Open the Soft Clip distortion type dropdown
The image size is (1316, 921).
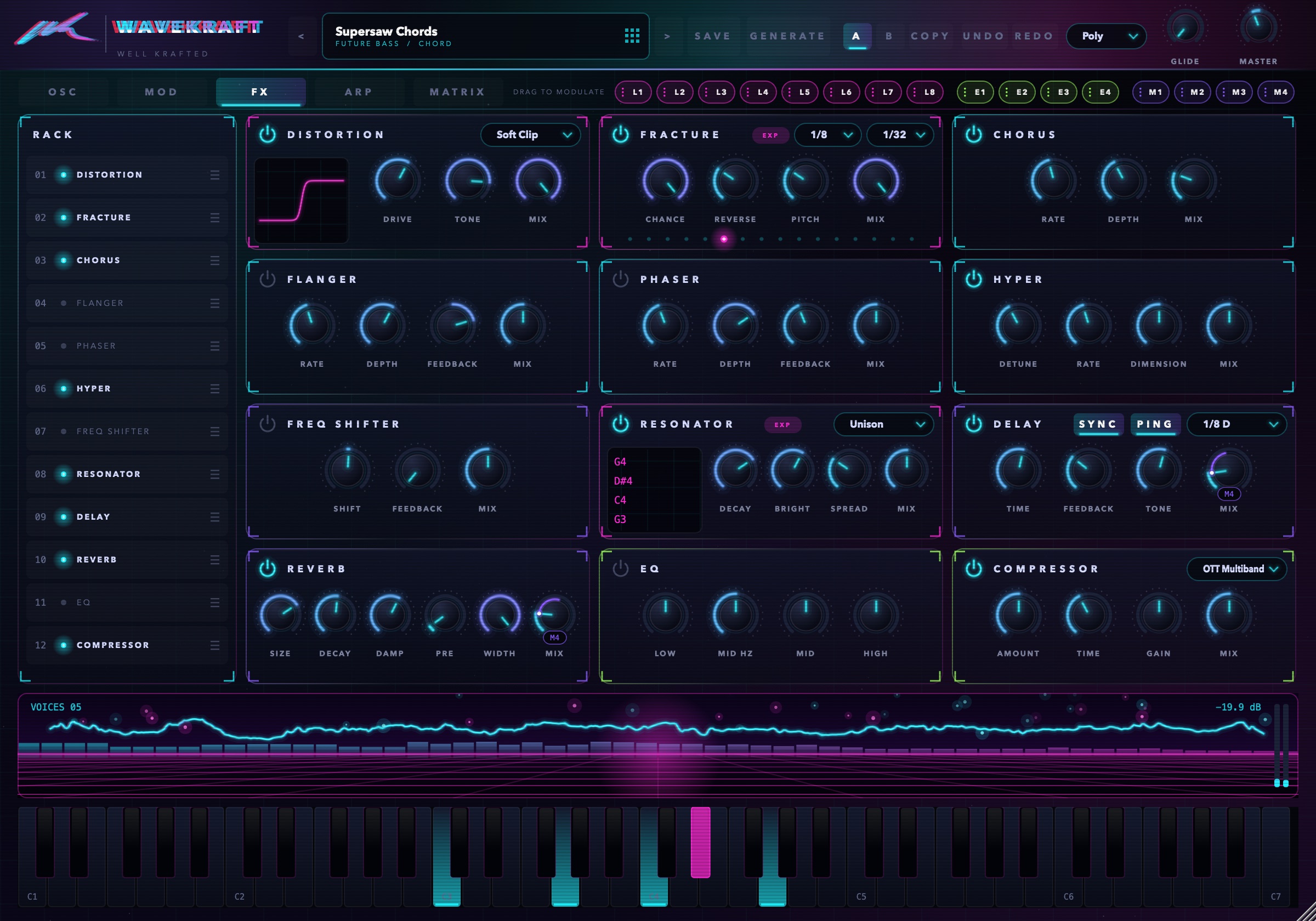pos(531,135)
